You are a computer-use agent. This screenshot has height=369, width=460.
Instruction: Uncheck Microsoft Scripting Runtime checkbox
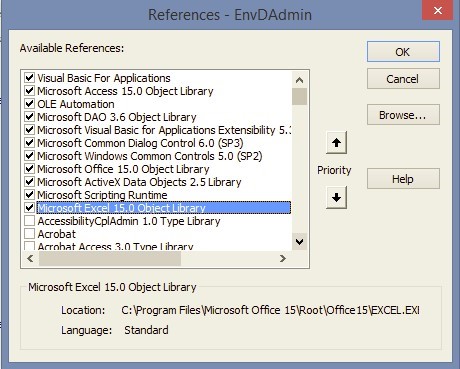coord(30,195)
